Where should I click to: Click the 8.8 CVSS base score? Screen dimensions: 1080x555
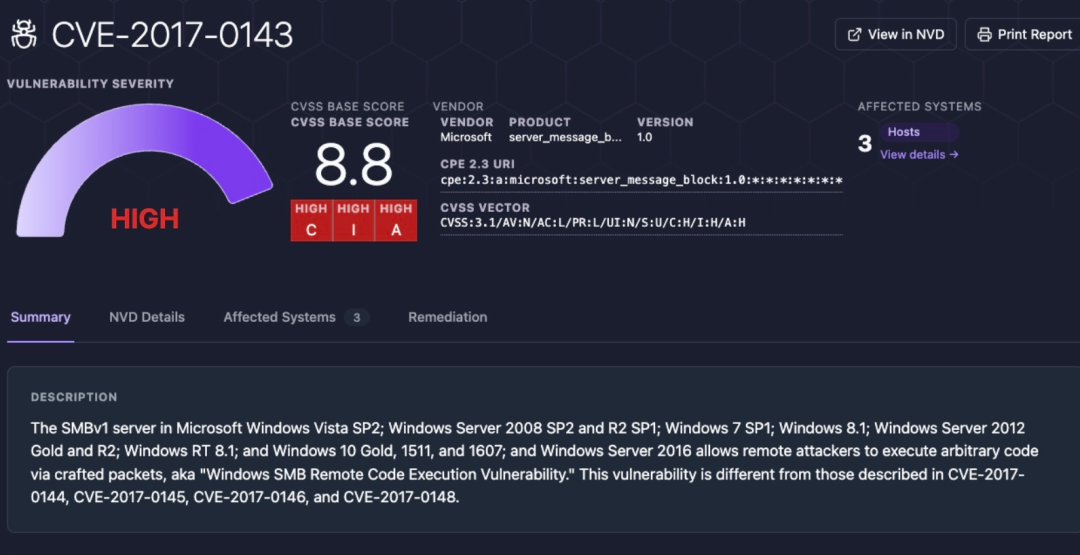[353, 165]
